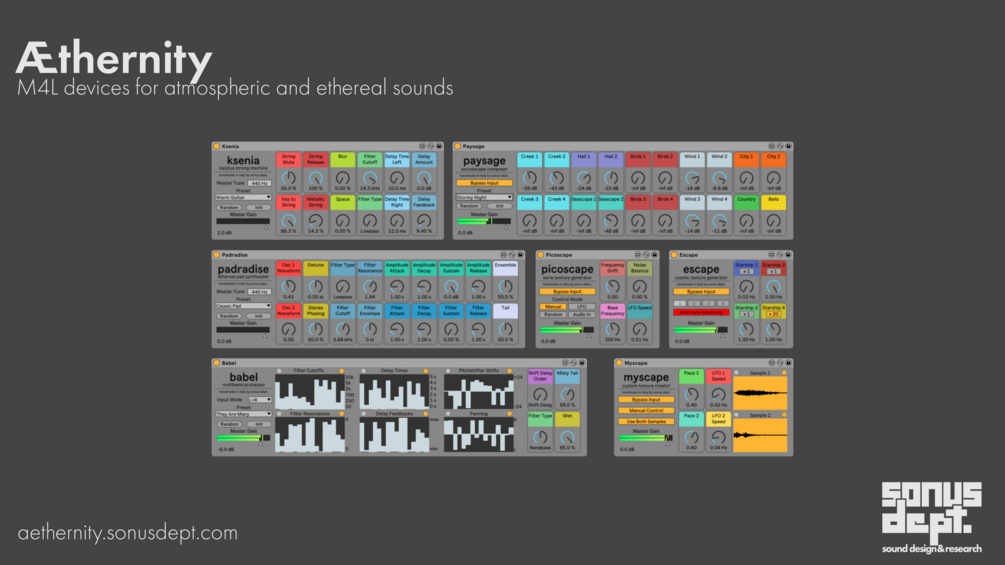This screenshot has width=1005, height=565.
Task: Click Paysage Wind 2 knob
Action: coord(719,178)
